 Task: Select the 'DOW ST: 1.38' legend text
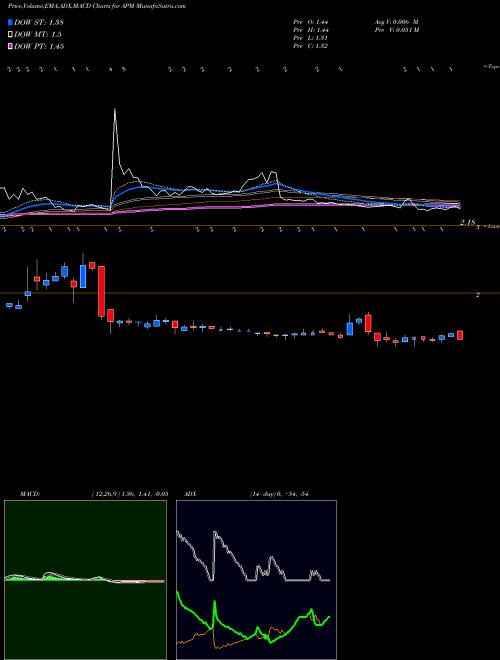coord(39,22)
